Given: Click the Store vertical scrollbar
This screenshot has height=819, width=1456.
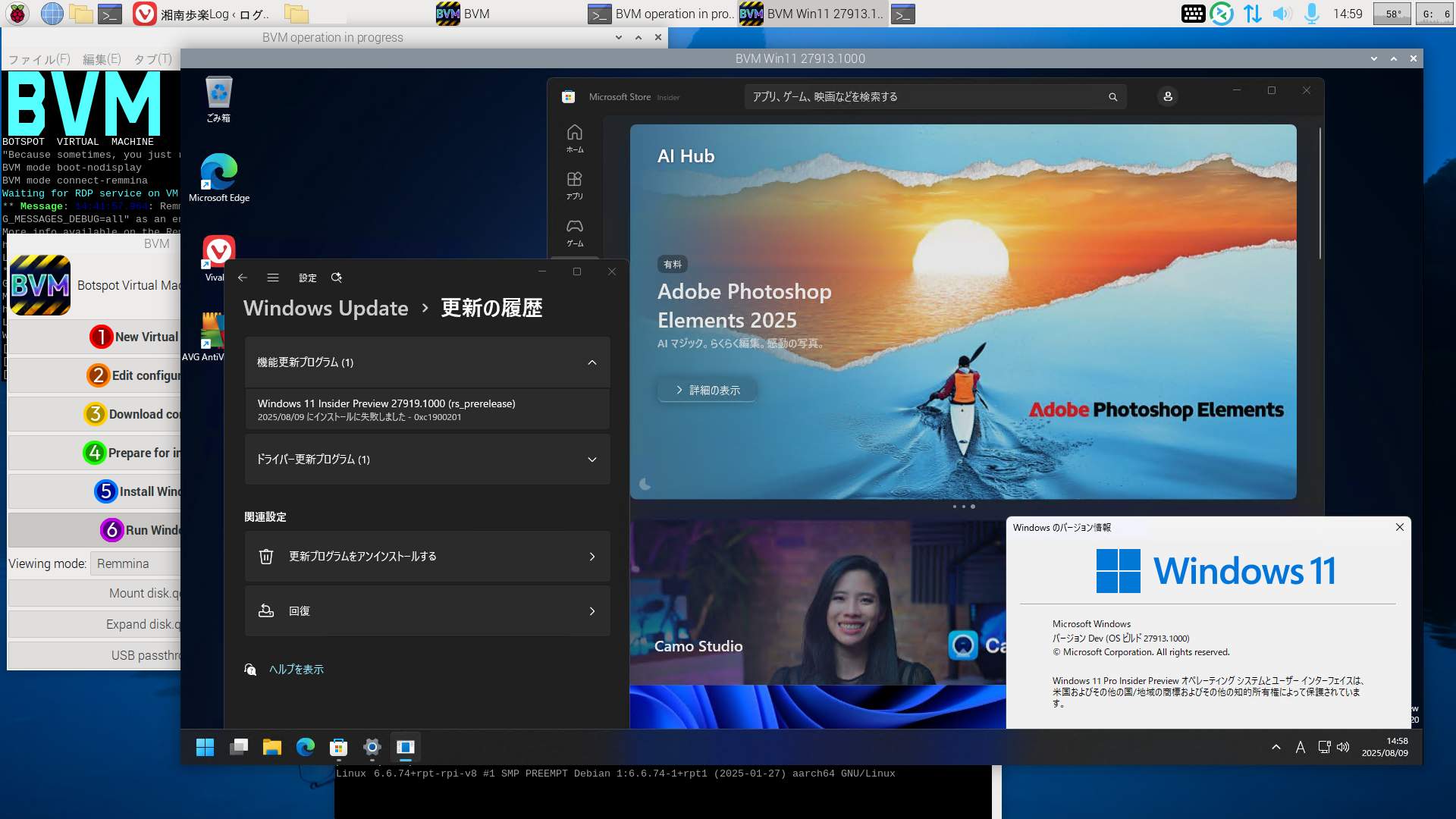Looking at the screenshot, I should 1320,193.
